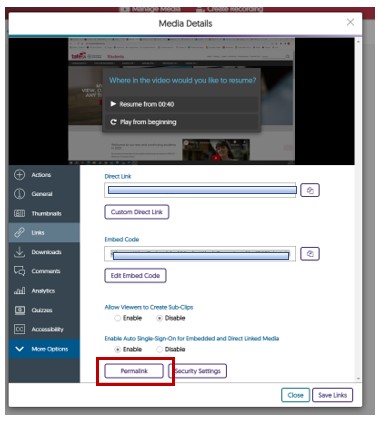Viewport: 378px width, 421px height.
Task: View the Analytics chart icon
Action: pos(19,291)
